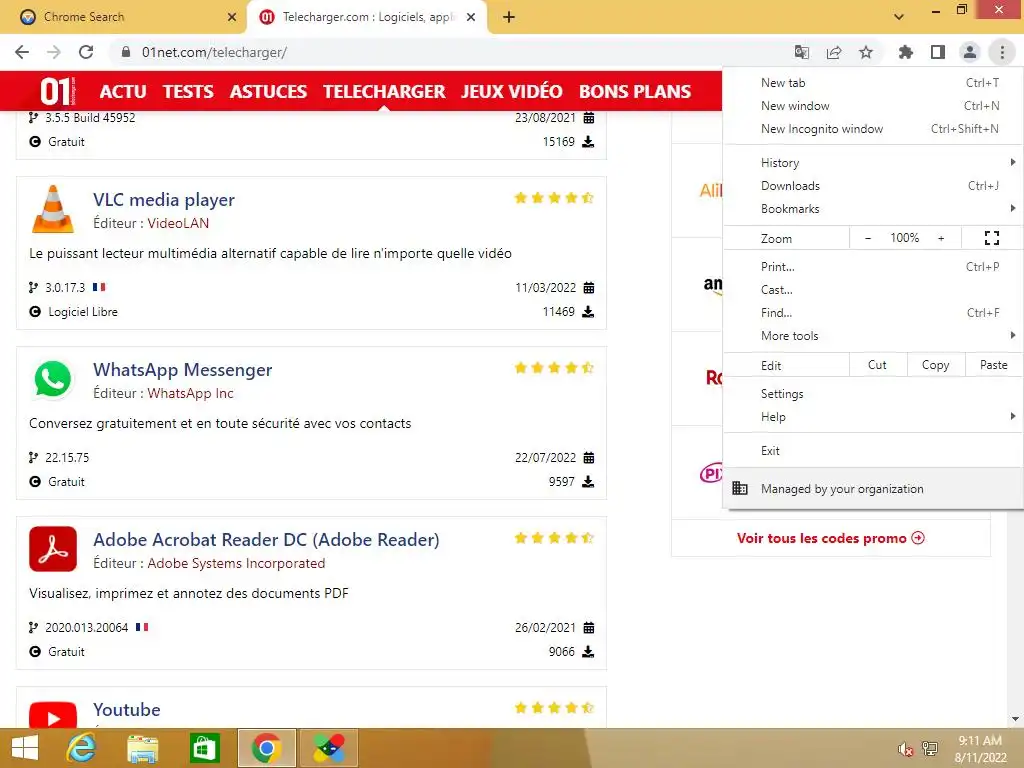
Task: Click the VLC media player cone icon
Action: click(53, 209)
